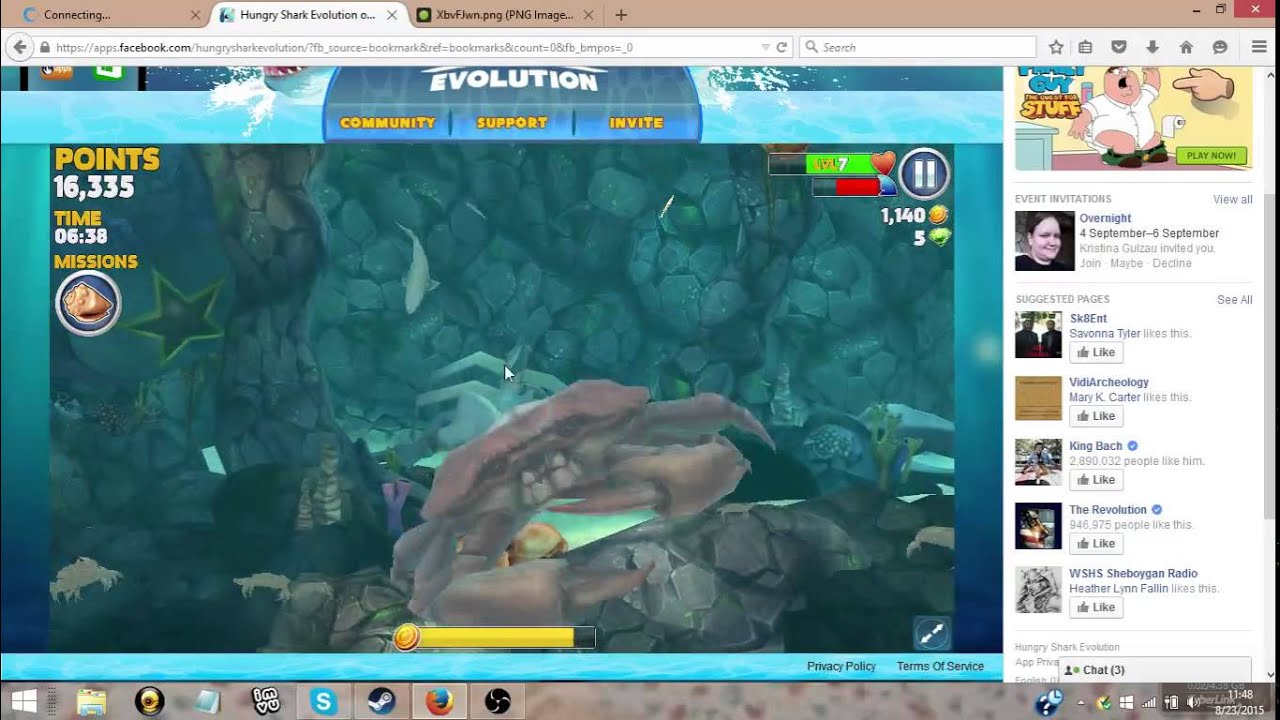Like The Revolution page

(x=1096, y=544)
